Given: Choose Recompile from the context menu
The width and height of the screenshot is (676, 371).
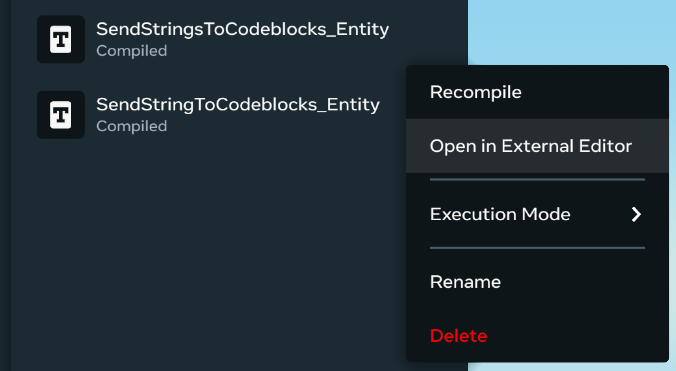Looking at the screenshot, I should 537,92.
